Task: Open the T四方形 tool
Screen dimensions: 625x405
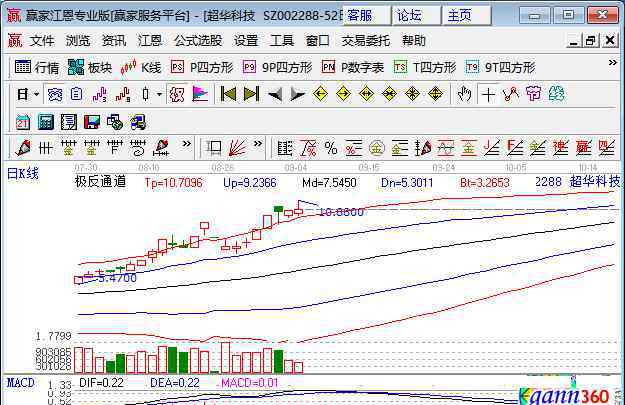Action: pyautogui.click(x=425, y=67)
